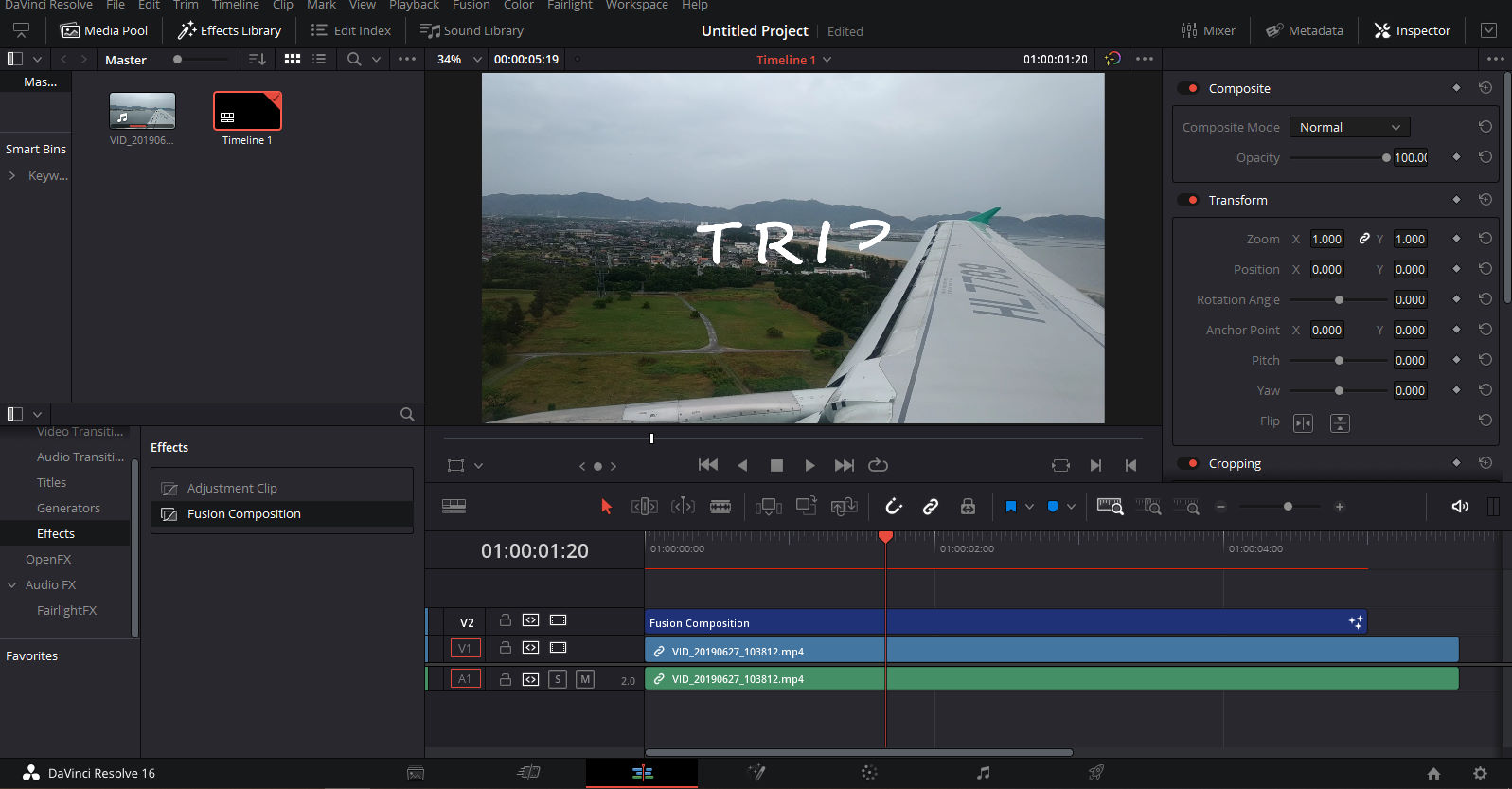The image size is (1512, 789).
Task: Open the media pool search options dropdown
Action: coord(376,59)
